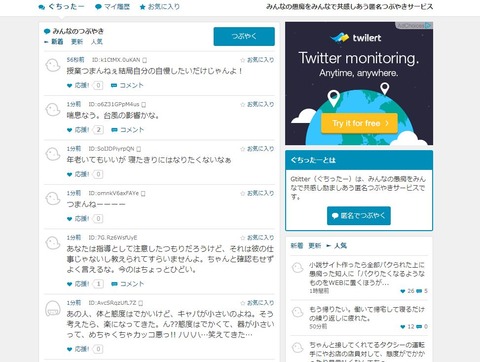Open sidebar post 小説サイト作ったら全部パクられた
Image resolution: width=480 pixels, height=362 pixels.
coord(367,274)
